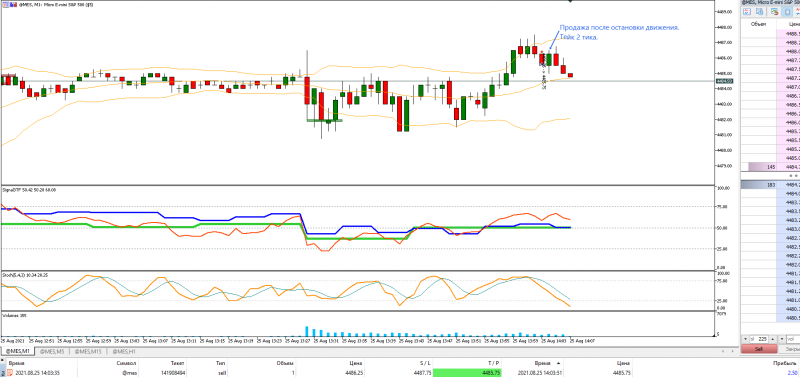Click the position icon next to trade time
Screen dimensions: 800x377
9,373
